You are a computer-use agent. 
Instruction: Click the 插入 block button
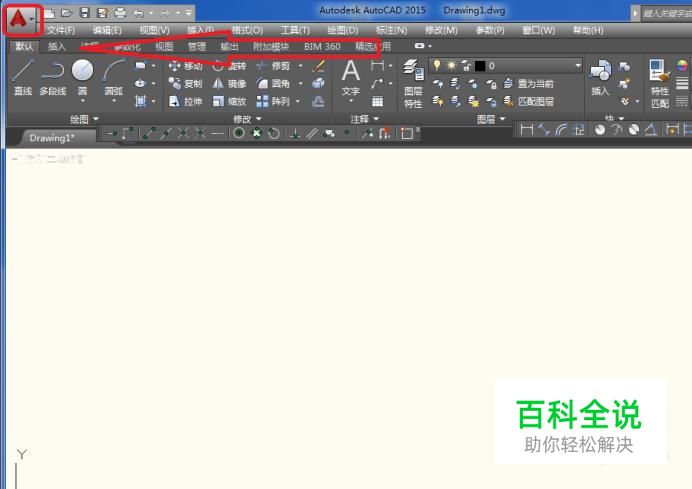pos(600,78)
